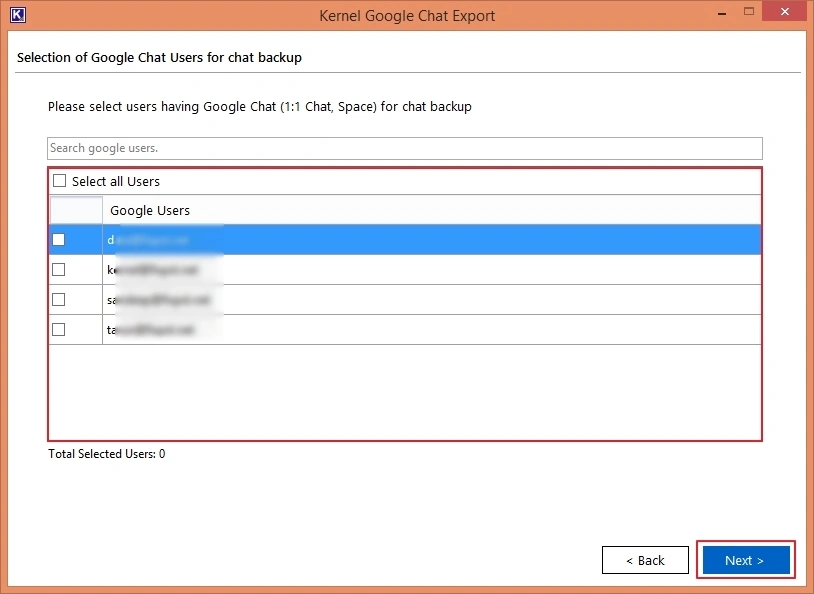Click the Google Users column header
The height and width of the screenshot is (594, 814).
[x=431, y=210]
